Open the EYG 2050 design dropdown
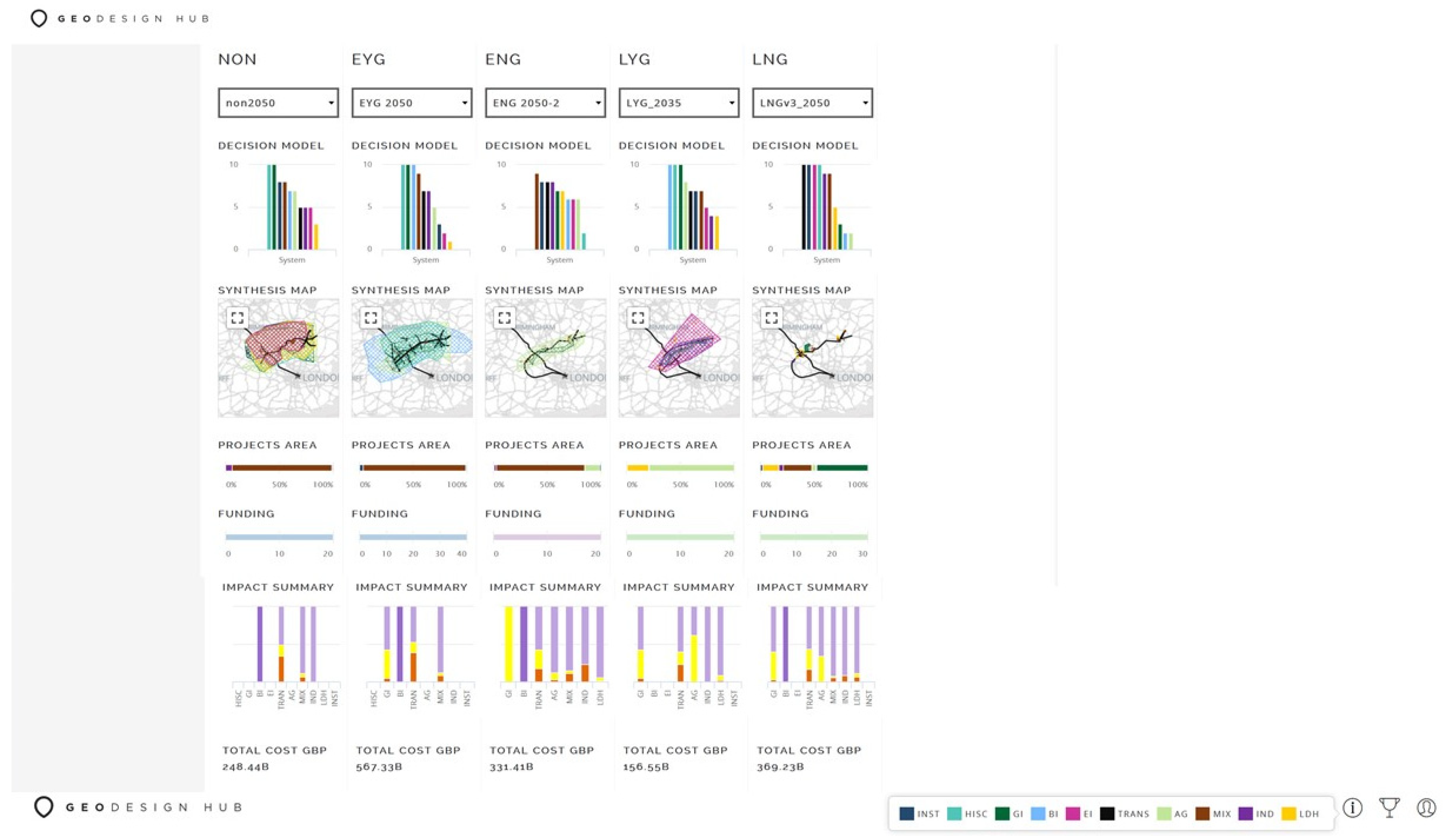1445x840 pixels. (412, 102)
